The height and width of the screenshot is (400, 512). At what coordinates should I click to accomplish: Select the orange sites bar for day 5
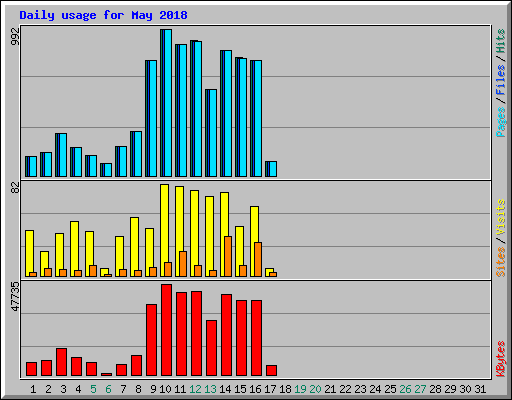click(x=93, y=271)
